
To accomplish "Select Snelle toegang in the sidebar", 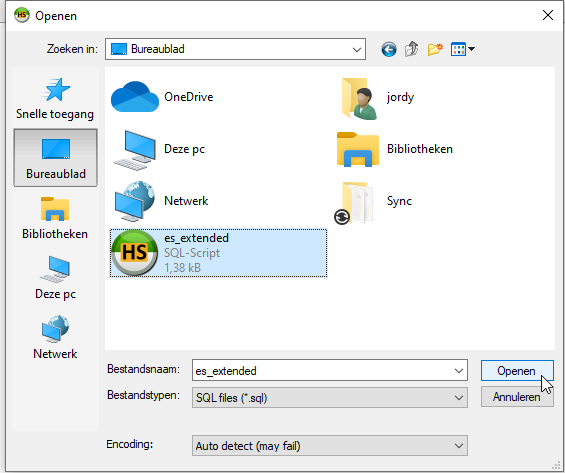I will click(55, 98).
